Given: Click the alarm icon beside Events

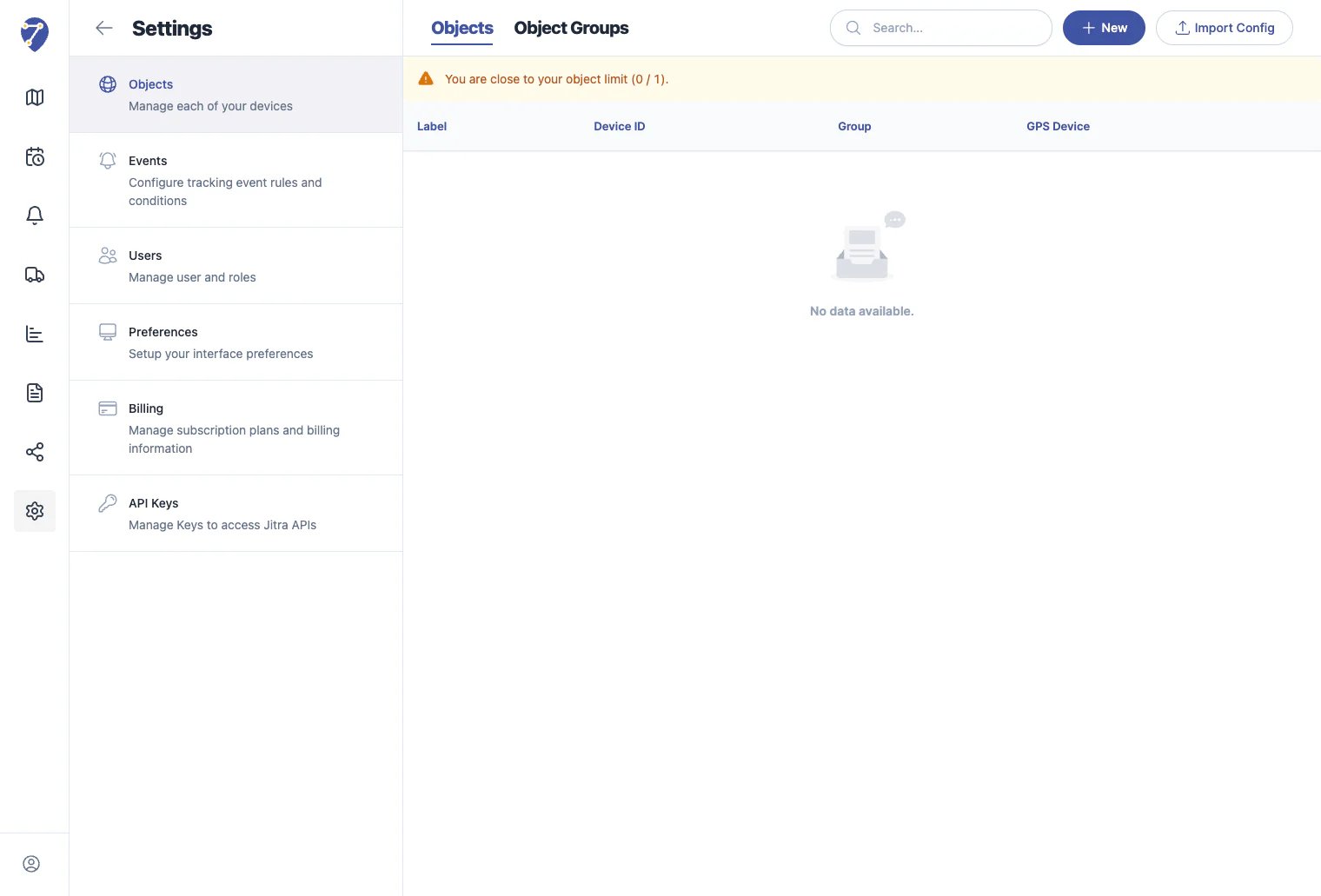Looking at the screenshot, I should (108, 161).
